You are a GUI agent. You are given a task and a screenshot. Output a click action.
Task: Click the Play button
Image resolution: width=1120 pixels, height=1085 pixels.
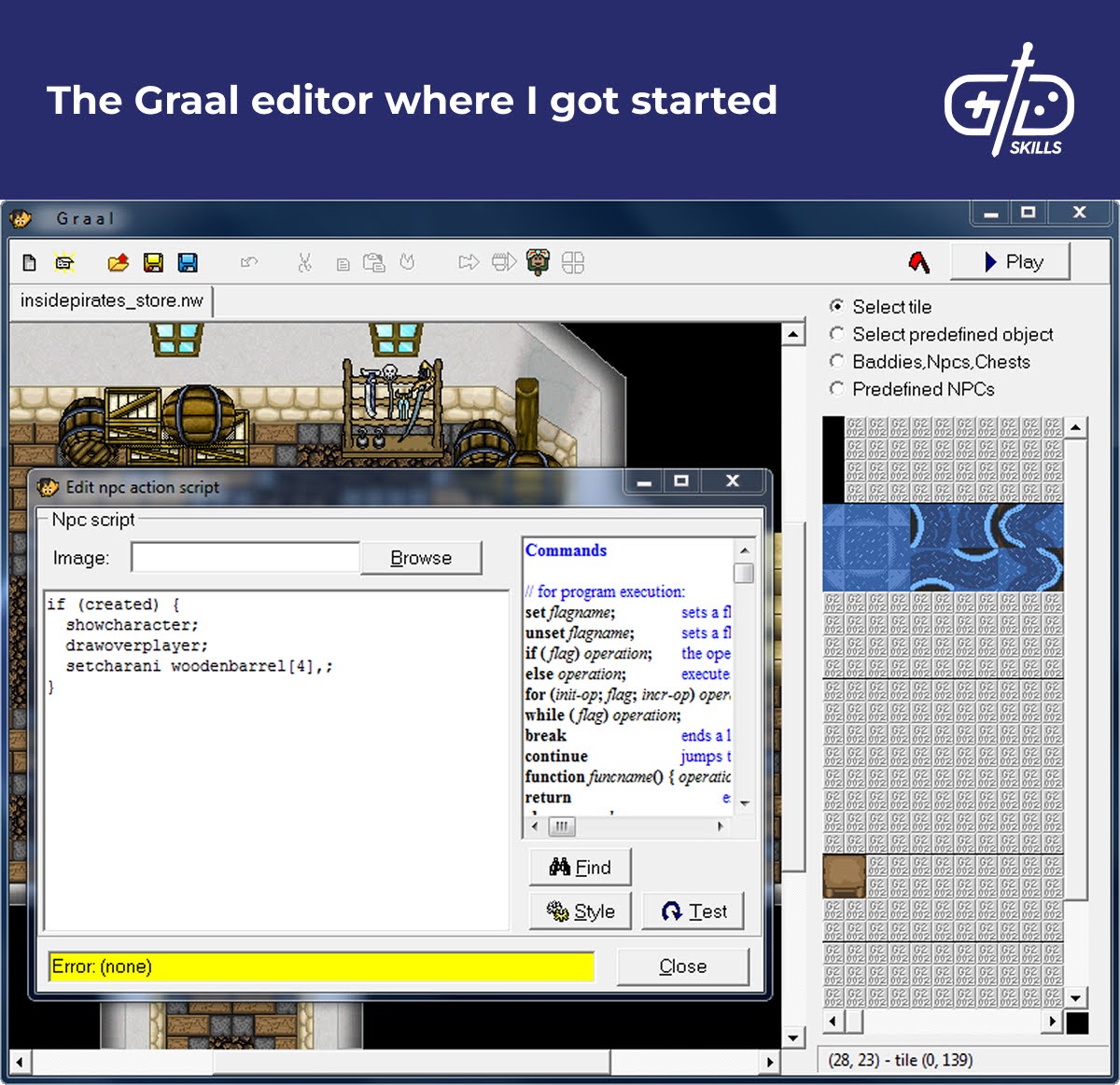[x=1010, y=262]
